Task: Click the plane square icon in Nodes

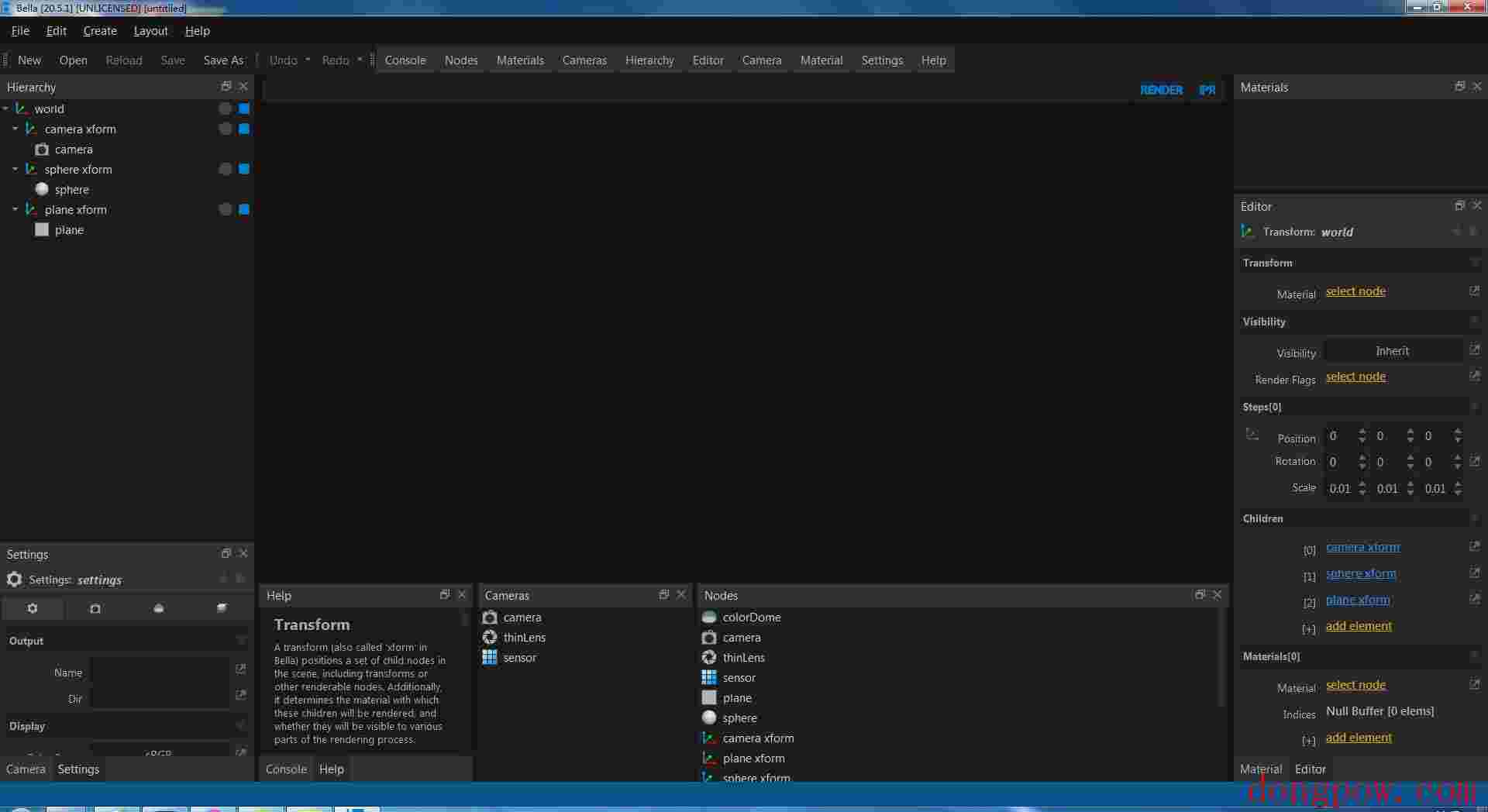Action: tap(709, 698)
